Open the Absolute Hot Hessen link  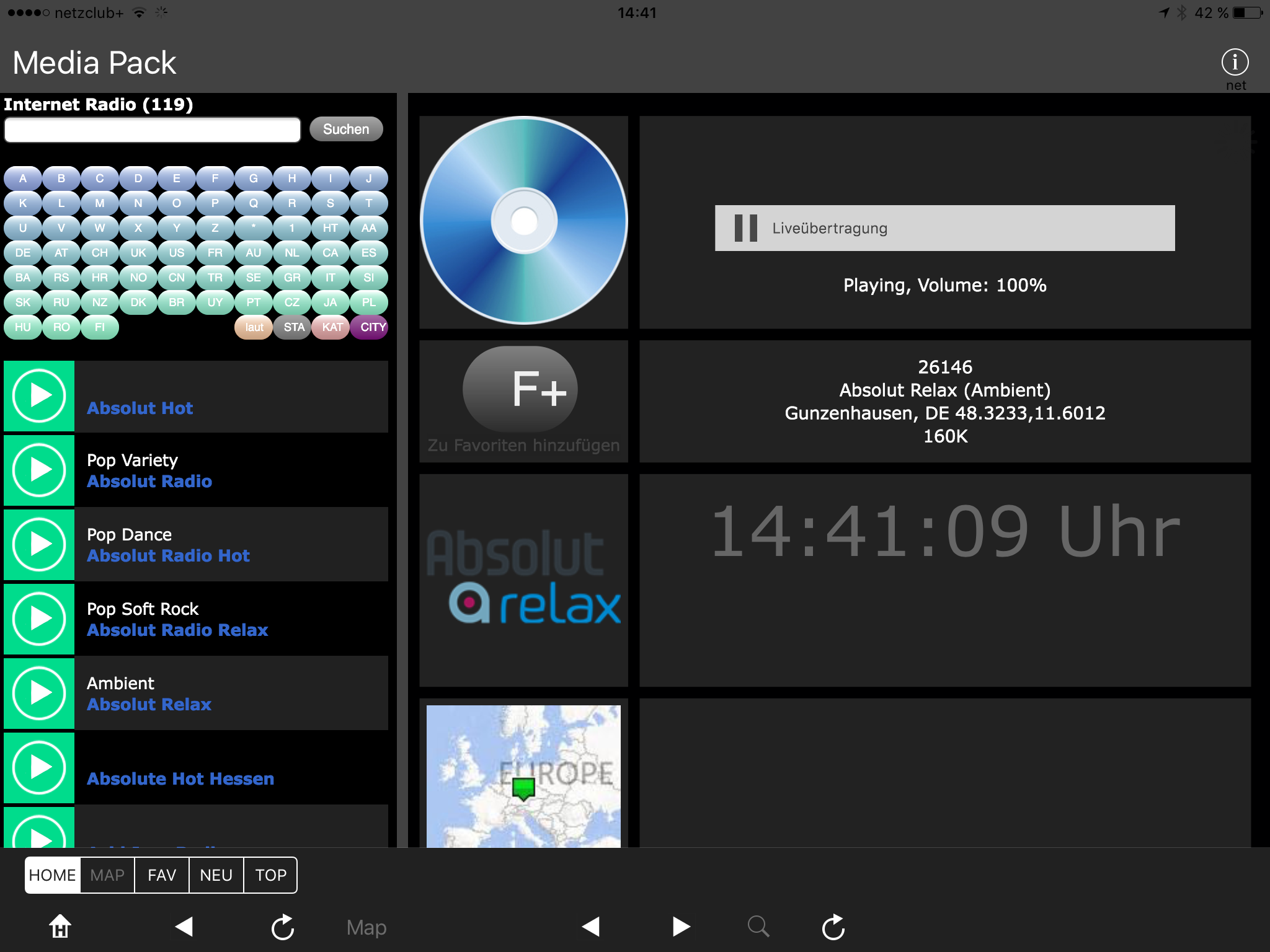[x=180, y=778]
